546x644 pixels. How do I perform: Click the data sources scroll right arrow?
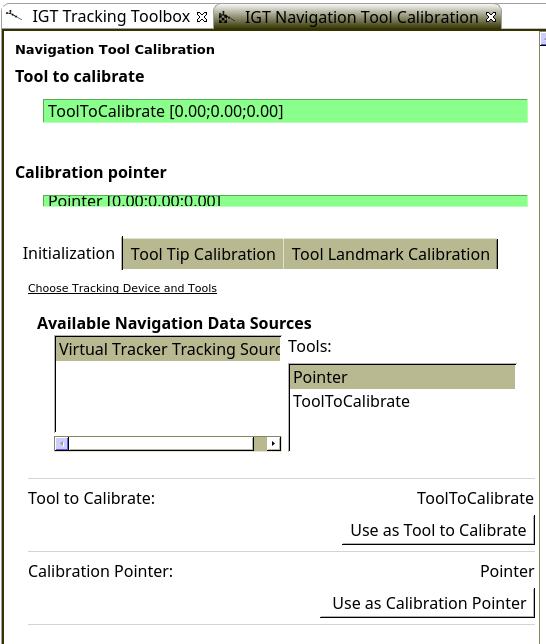click(273, 444)
